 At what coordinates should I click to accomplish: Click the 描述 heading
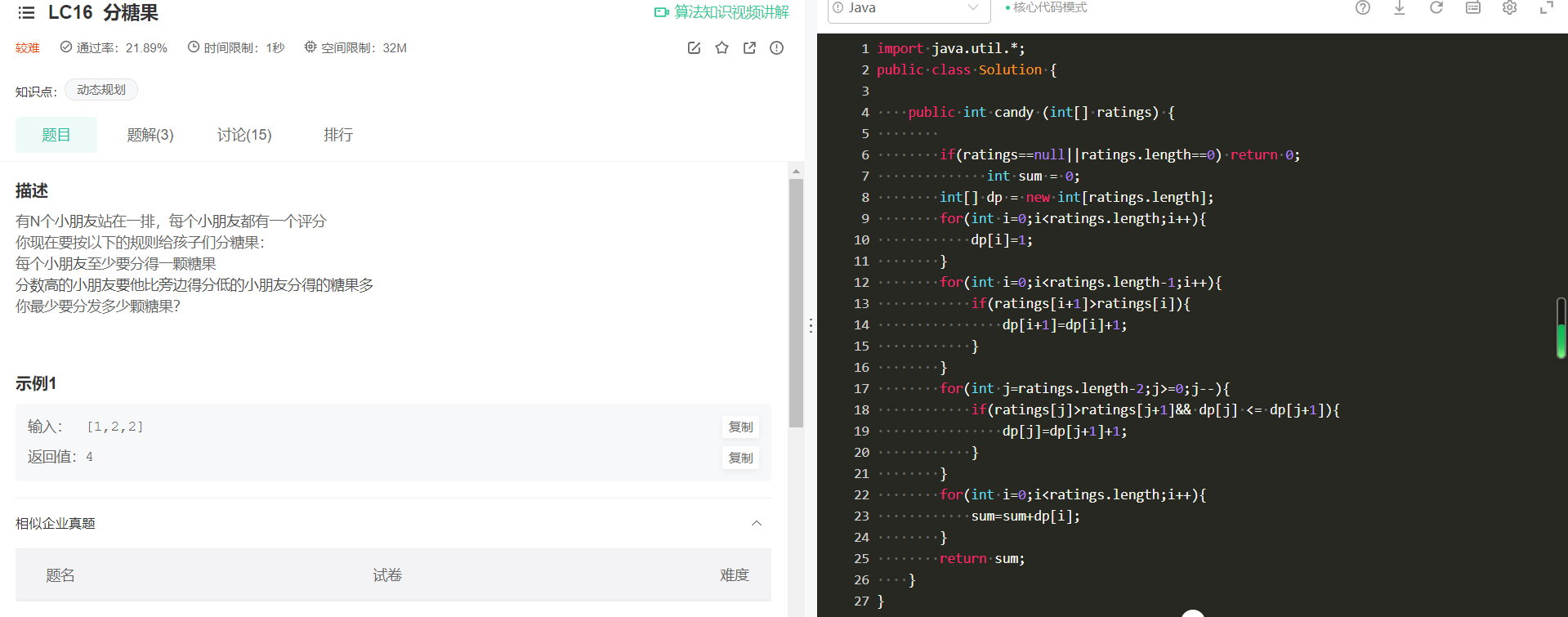32,190
